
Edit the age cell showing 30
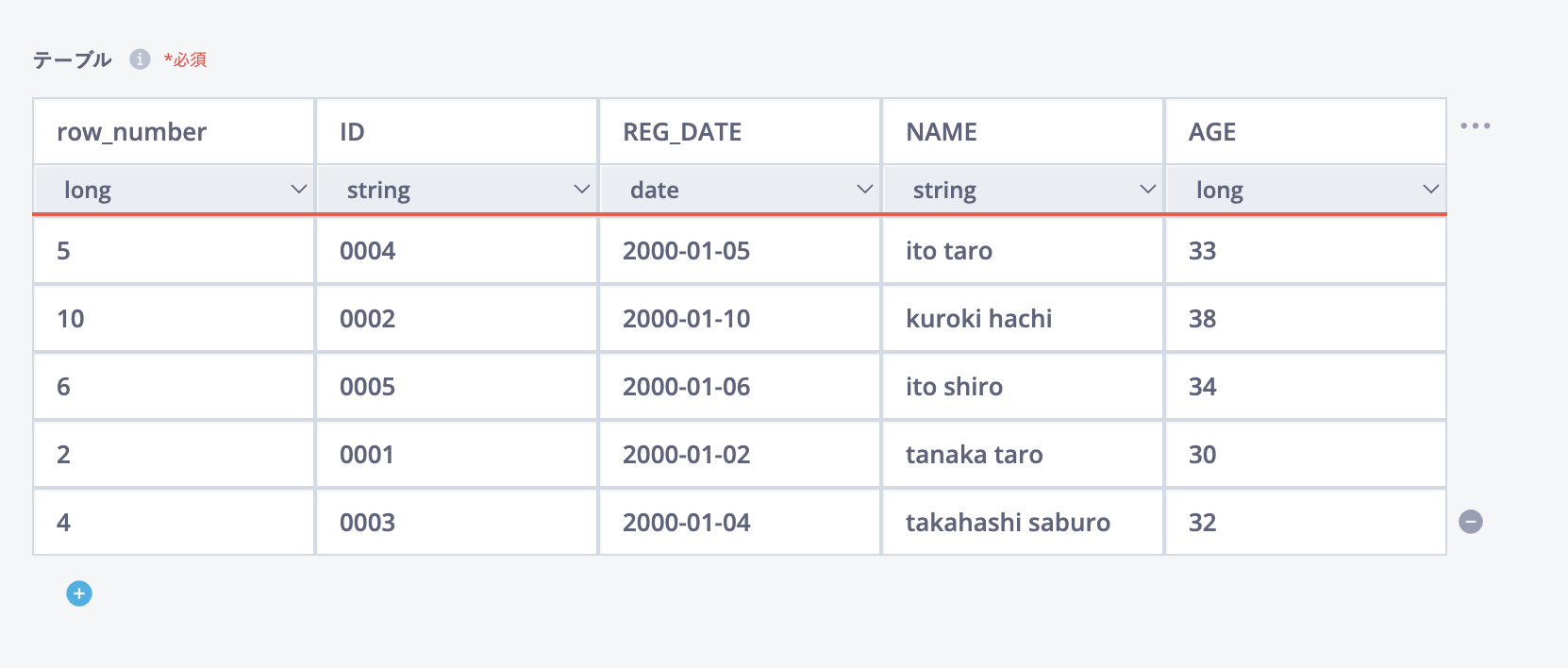point(1307,455)
